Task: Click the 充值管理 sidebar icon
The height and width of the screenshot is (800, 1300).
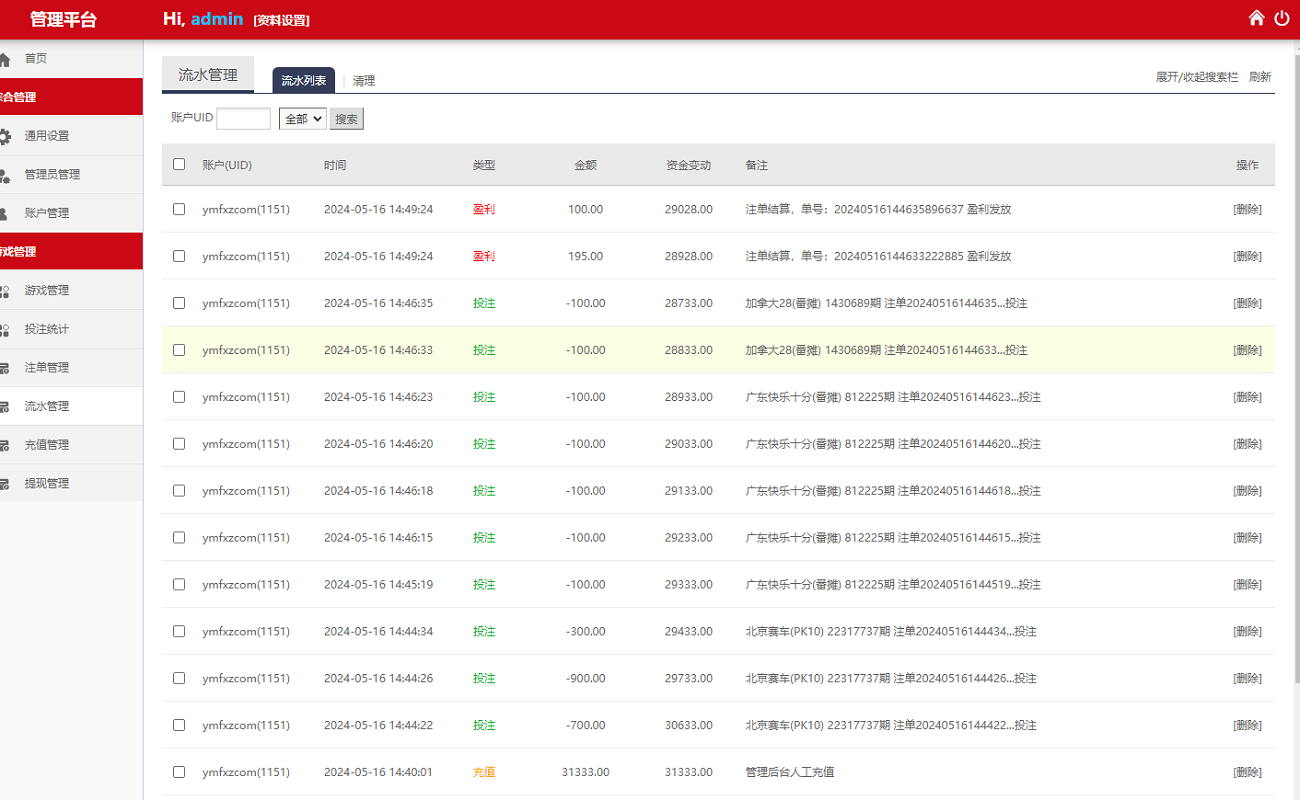Action: click(5, 445)
